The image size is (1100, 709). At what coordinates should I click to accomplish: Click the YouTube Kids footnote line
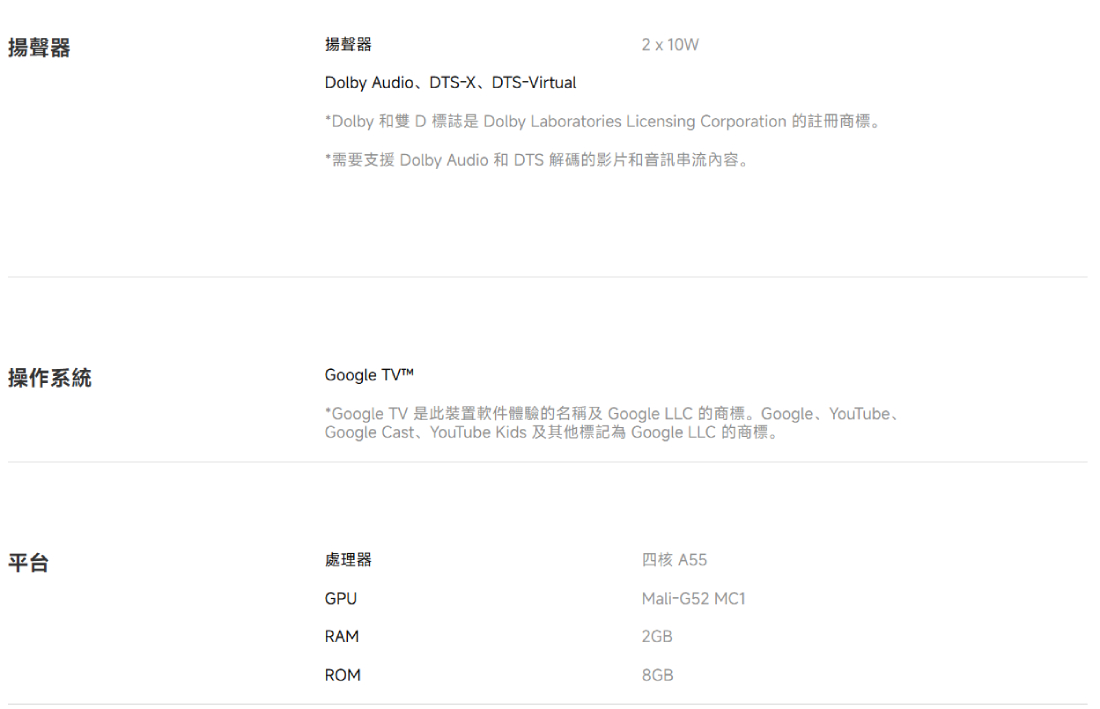(x=552, y=433)
